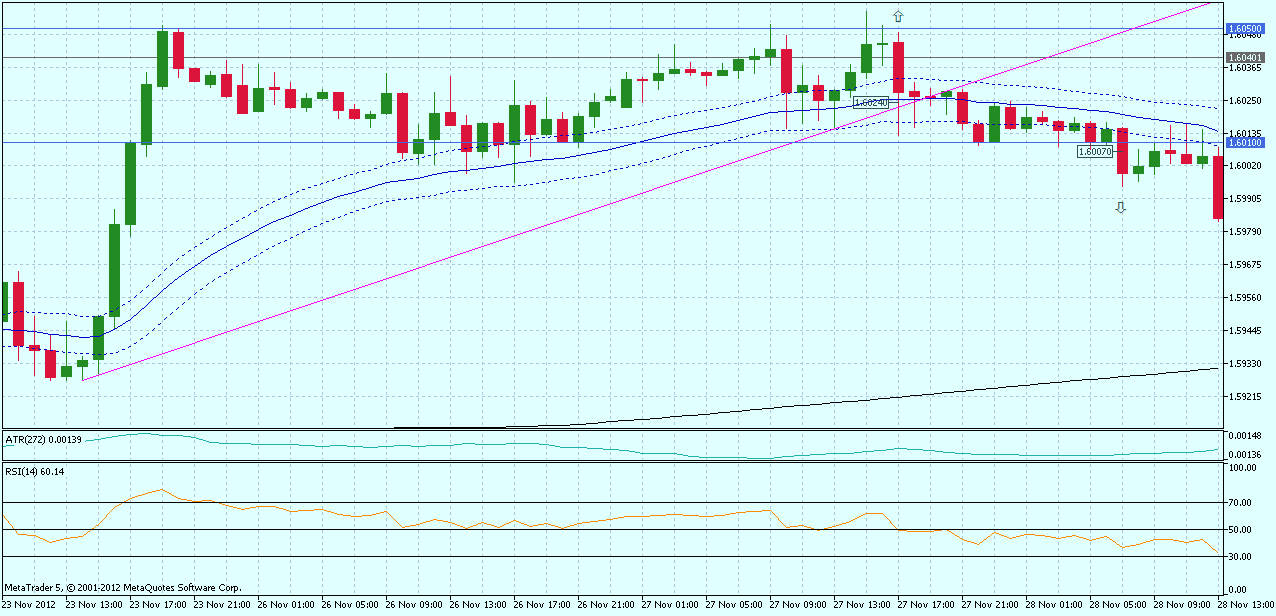1276x616 pixels.
Task: Click the 1.60070 label box near the price line
Action: click(x=1094, y=152)
